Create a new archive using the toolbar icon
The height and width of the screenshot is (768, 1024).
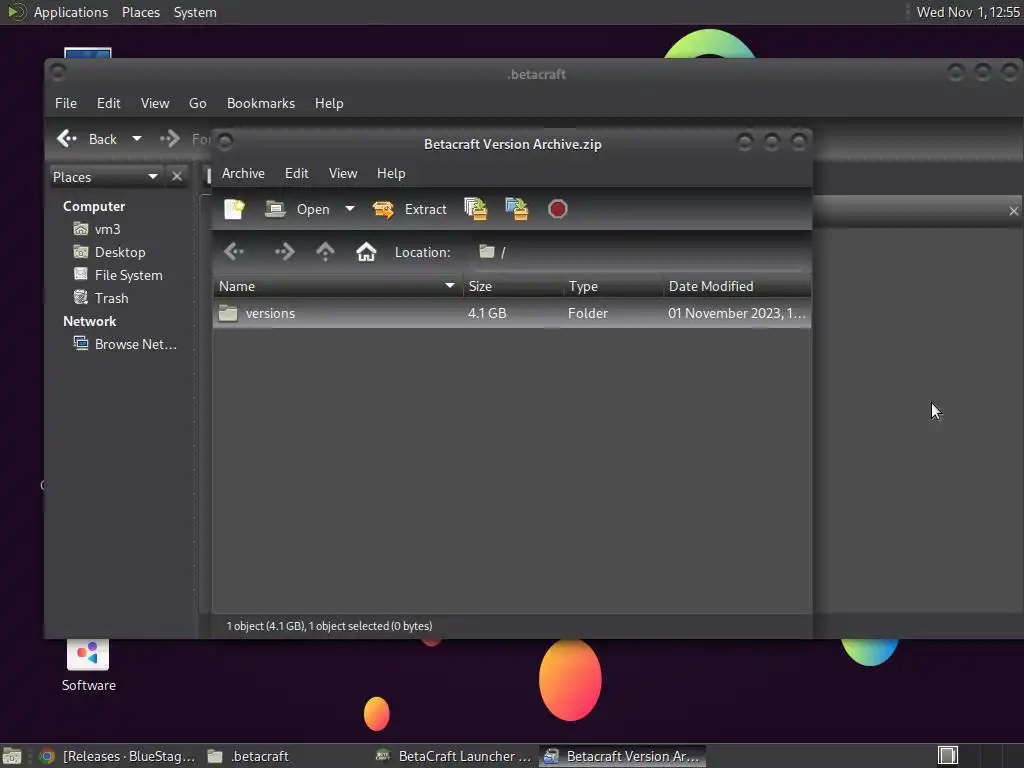pyautogui.click(x=234, y=209)
